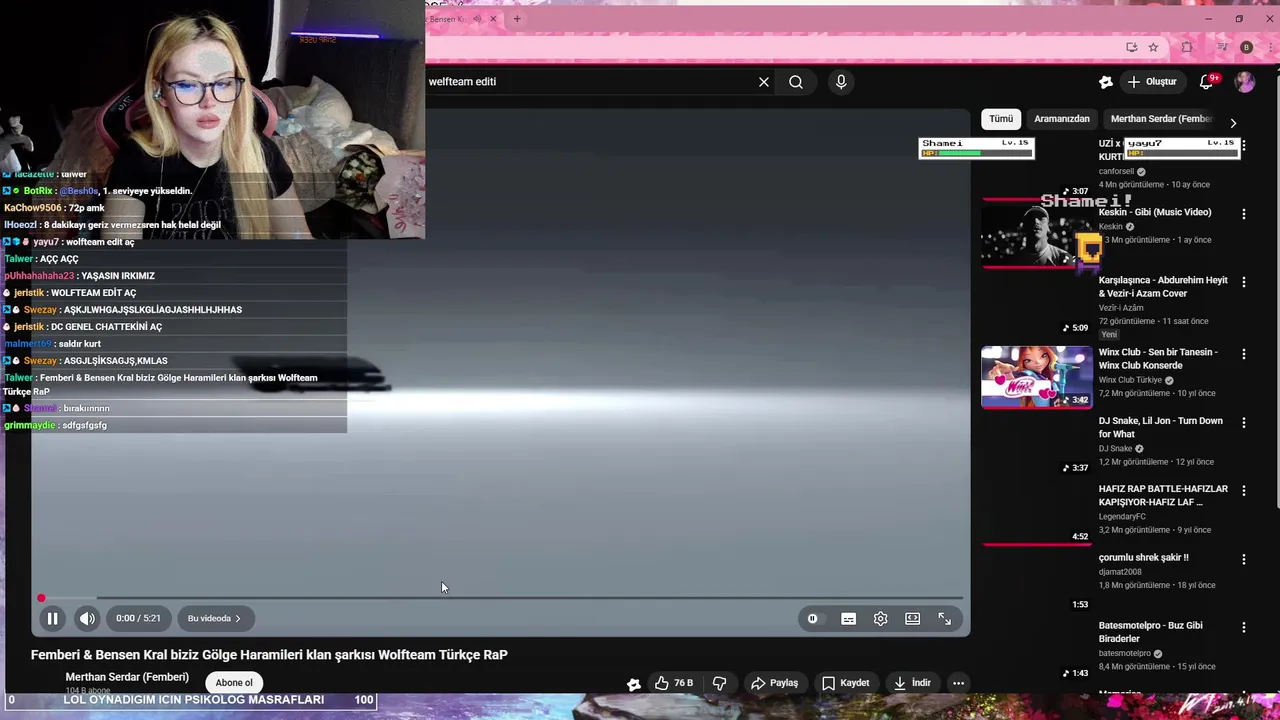The image size is (1280, 720).
Task: Click the '0:00 / 5:21' time display
Action: pyautogui.click(x=138, y=618)
